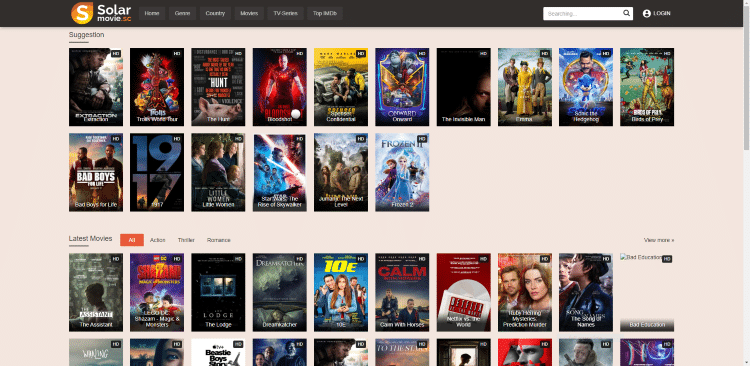Open the To the Stars poster

[x=402, y=353]
